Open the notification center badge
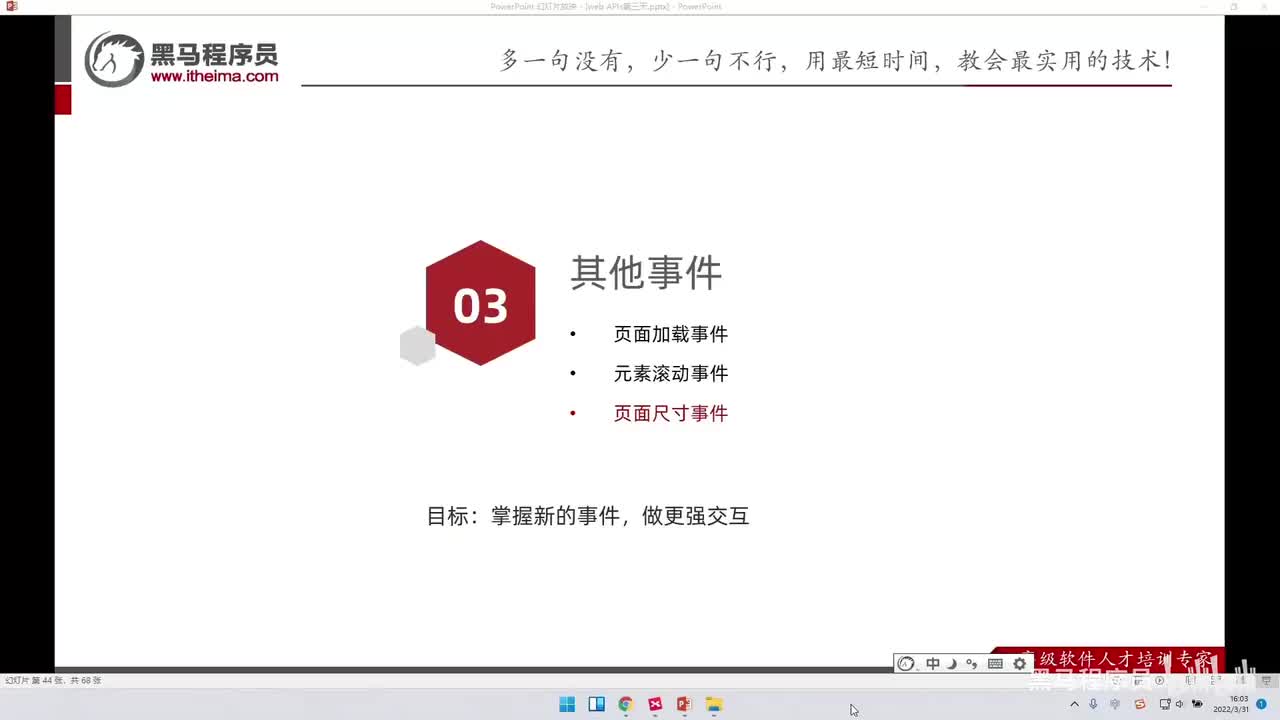The image size is (1280, 720). (1261, 704)
